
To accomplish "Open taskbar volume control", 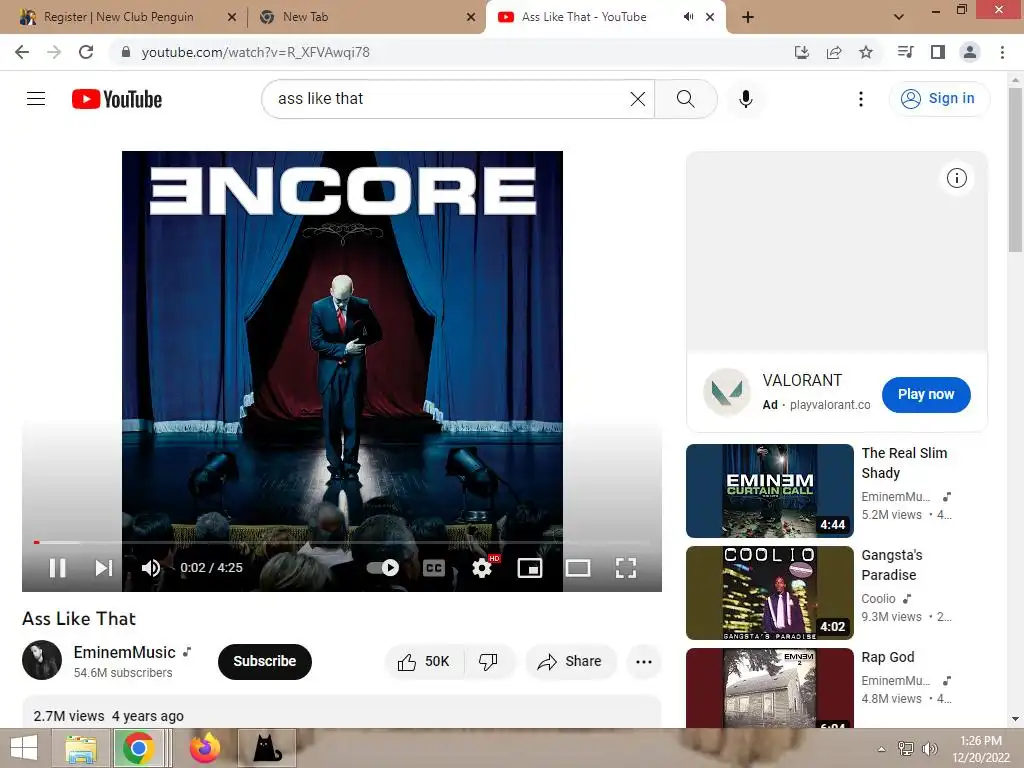I will (x=929, y=749).
